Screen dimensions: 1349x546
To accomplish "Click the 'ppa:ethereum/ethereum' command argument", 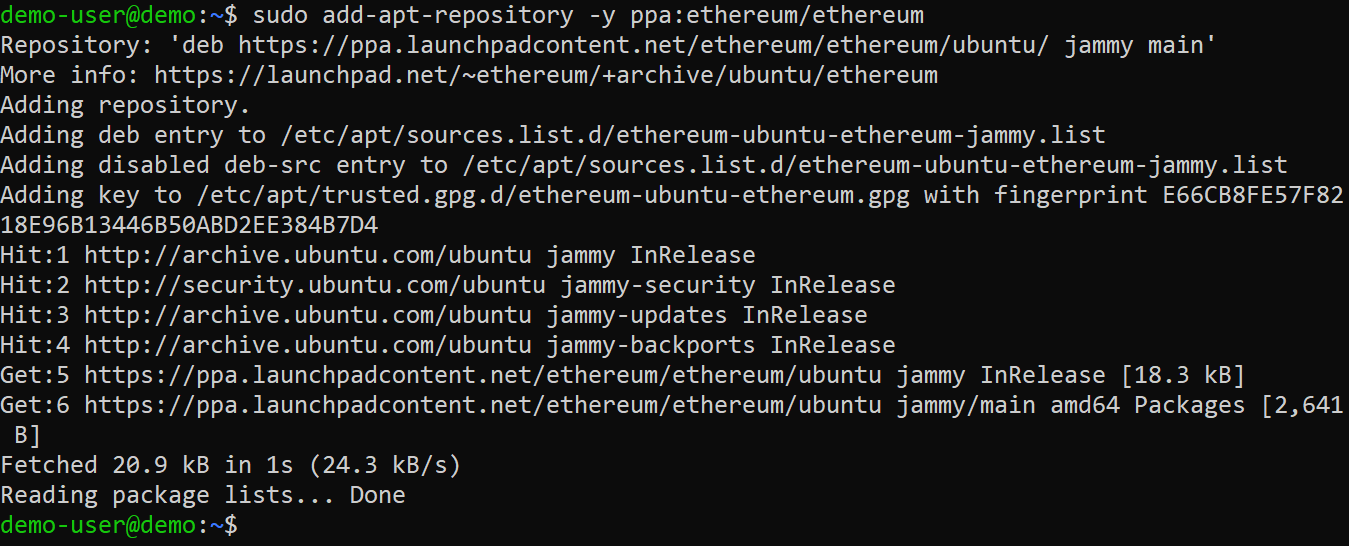I will pos(777,15).
